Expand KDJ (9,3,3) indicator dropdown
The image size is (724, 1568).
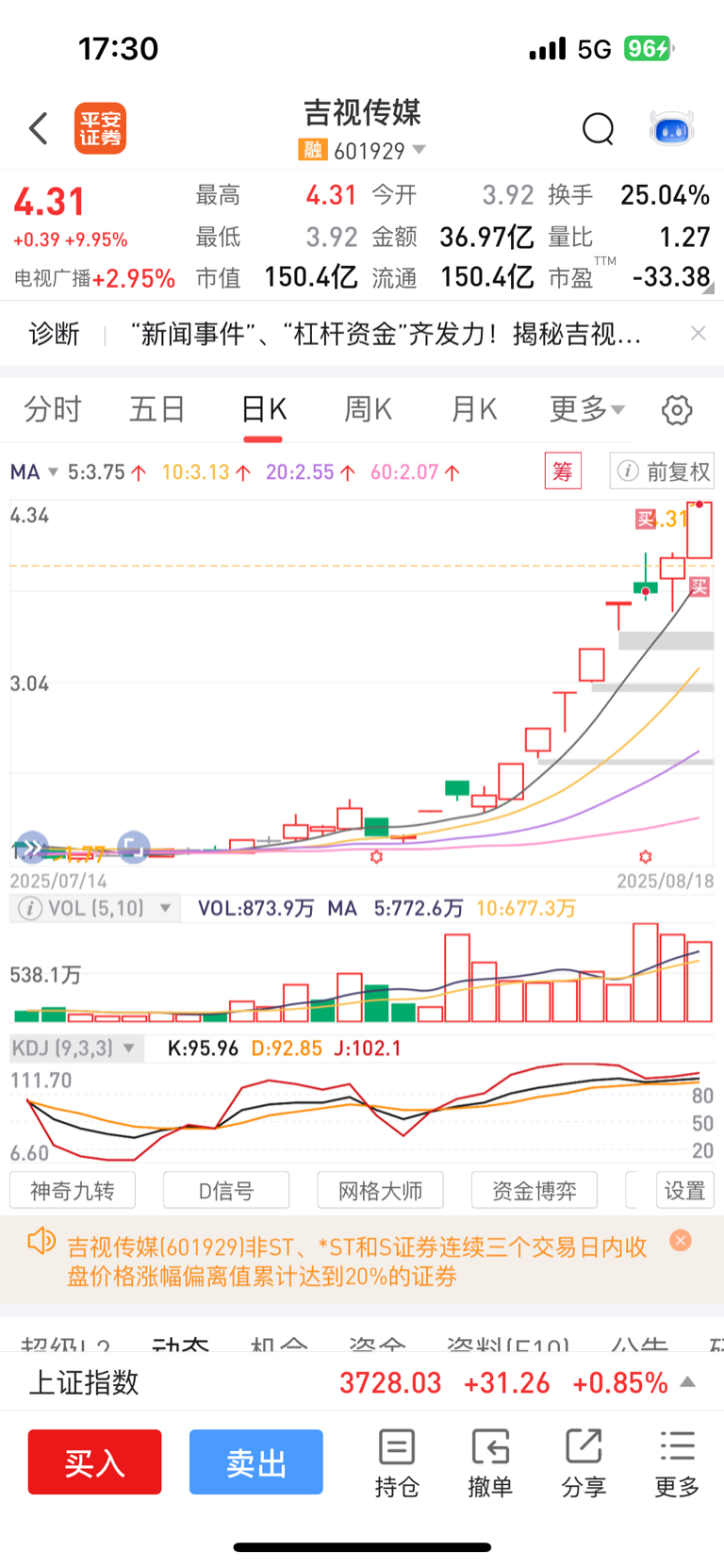point(129,1048)
